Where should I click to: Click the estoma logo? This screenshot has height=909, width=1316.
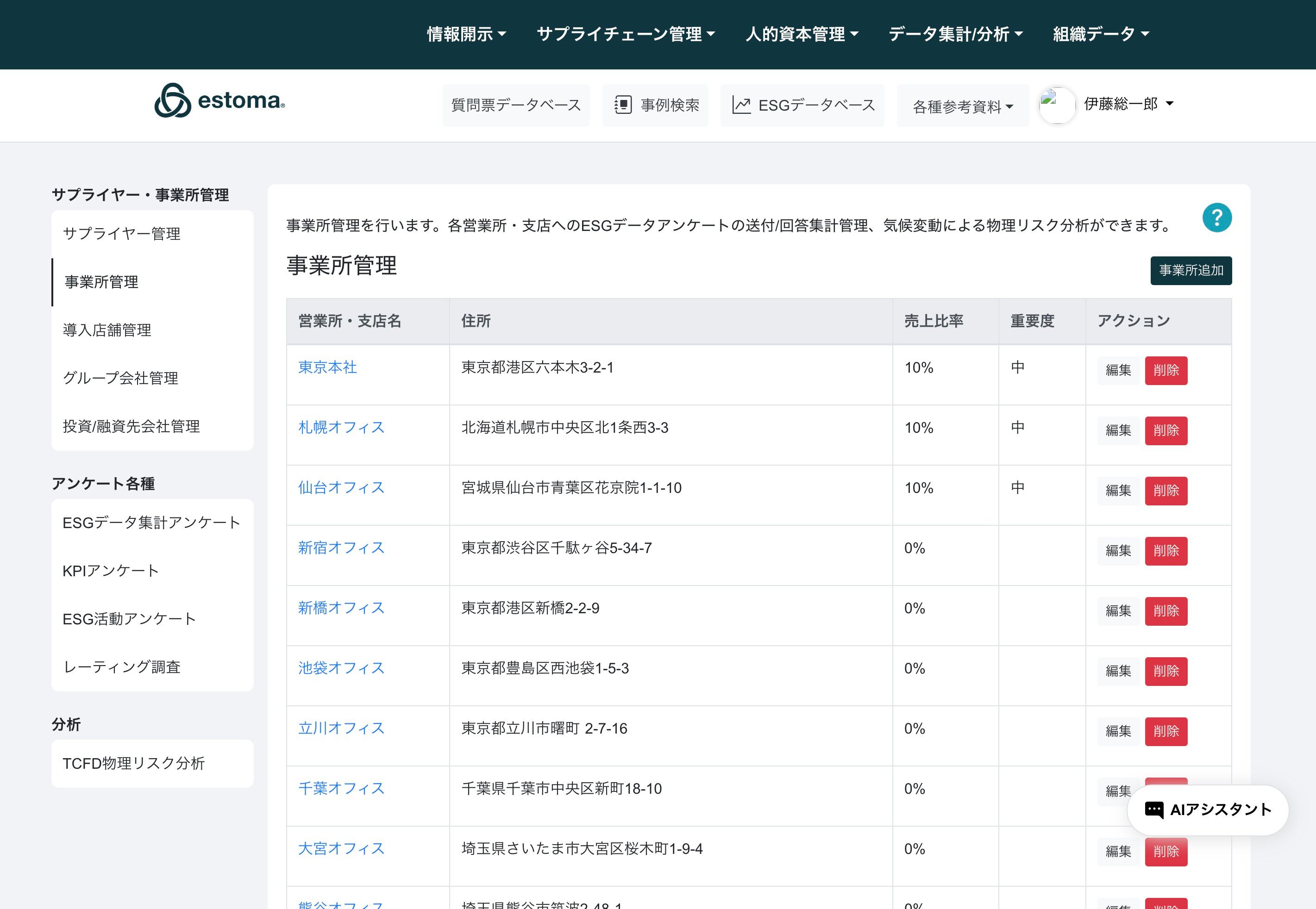coord(220,101)
